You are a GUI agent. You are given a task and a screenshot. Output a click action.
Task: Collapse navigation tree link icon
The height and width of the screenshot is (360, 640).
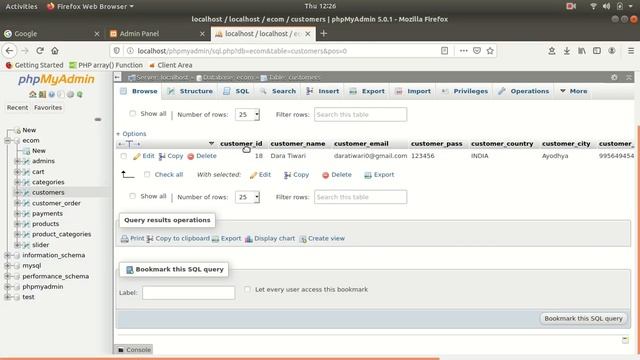coord(98,120)
